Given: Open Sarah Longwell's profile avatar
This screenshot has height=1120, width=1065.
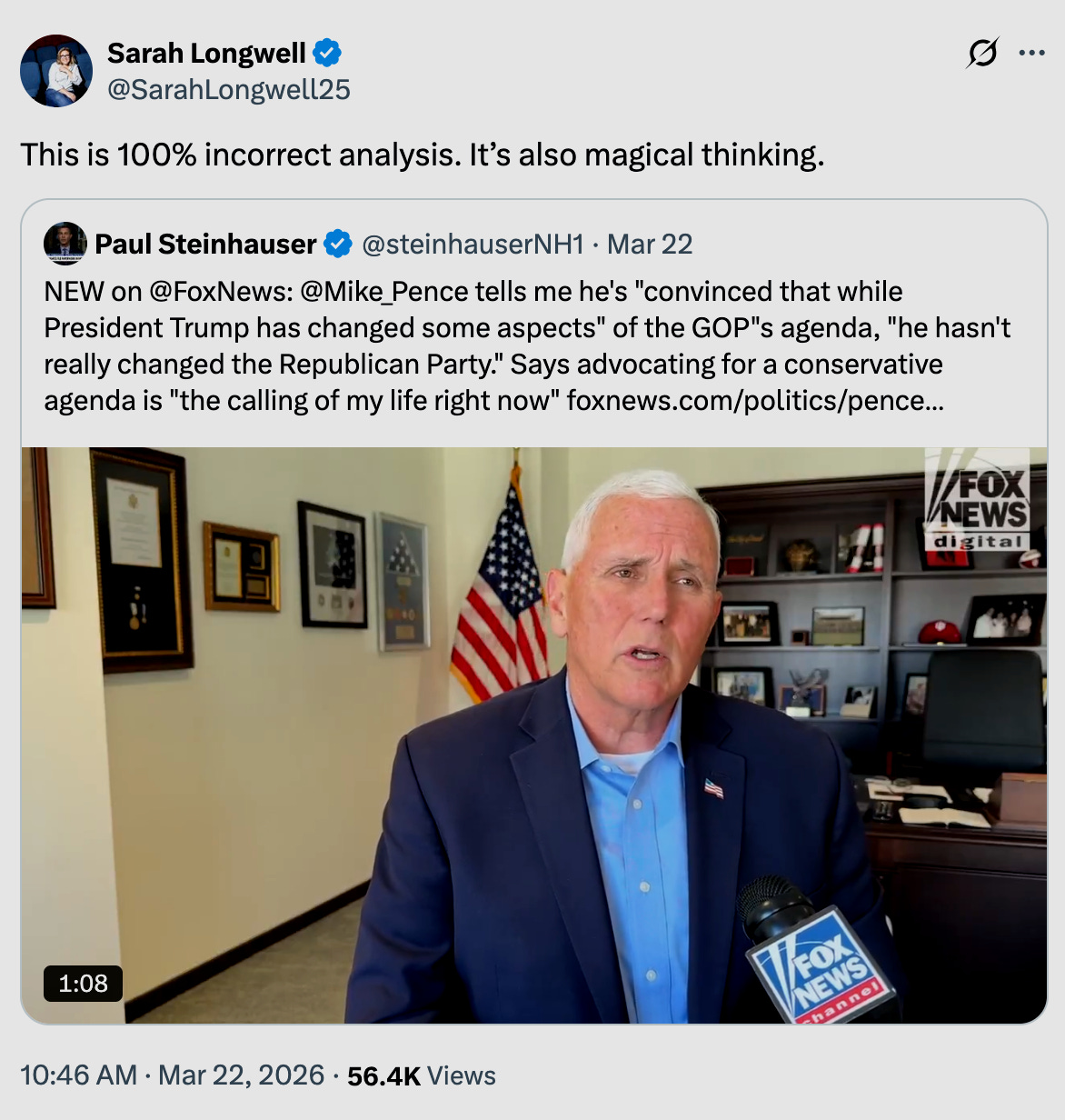Looking at the screenshot, I should coord(56,71).
